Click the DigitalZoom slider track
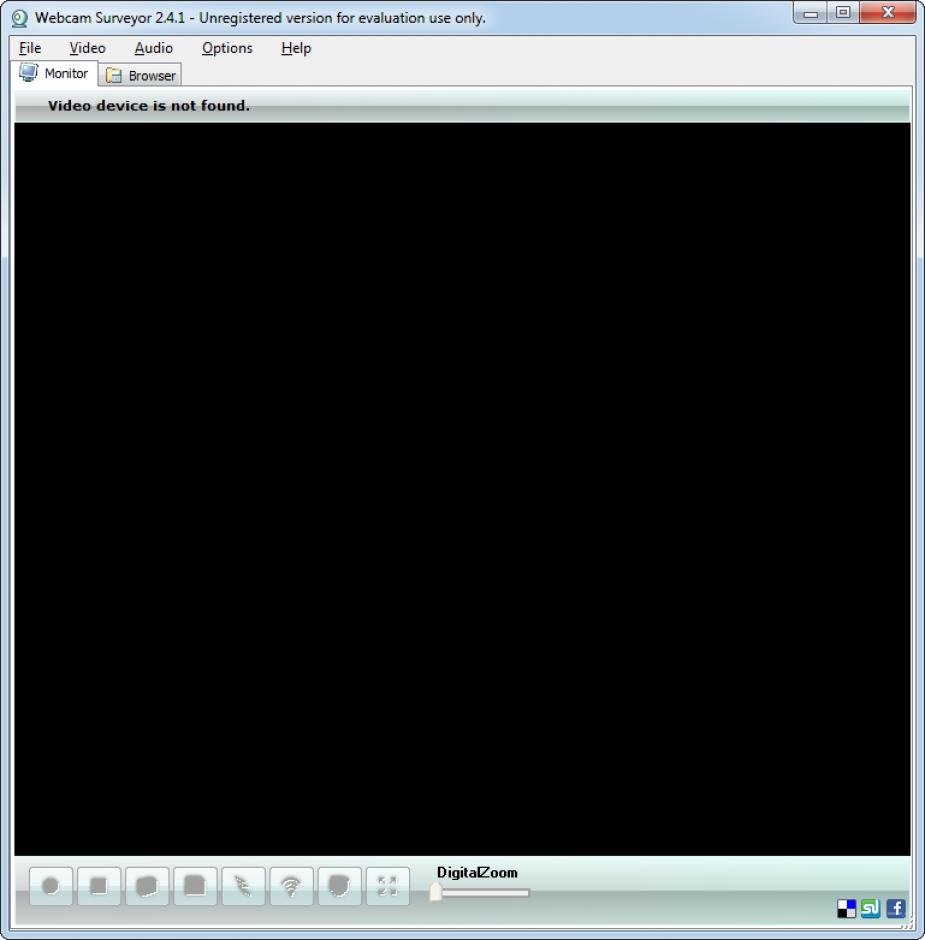The image size is (925, 940). (485, 893)
